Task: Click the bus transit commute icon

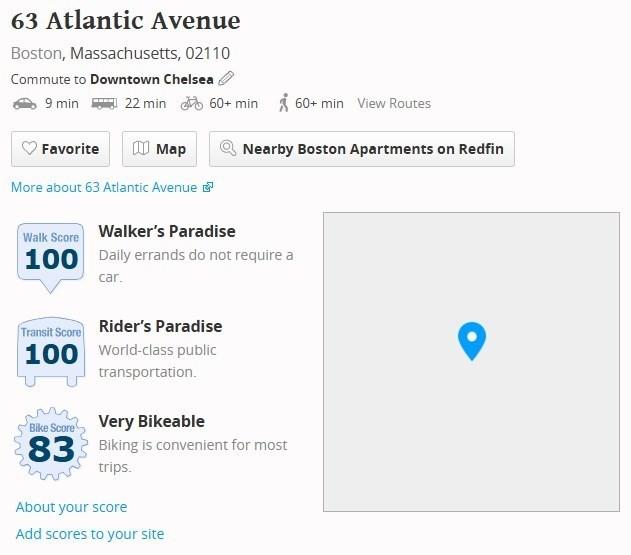Action: pyautogui.click(x=104, y=103)
